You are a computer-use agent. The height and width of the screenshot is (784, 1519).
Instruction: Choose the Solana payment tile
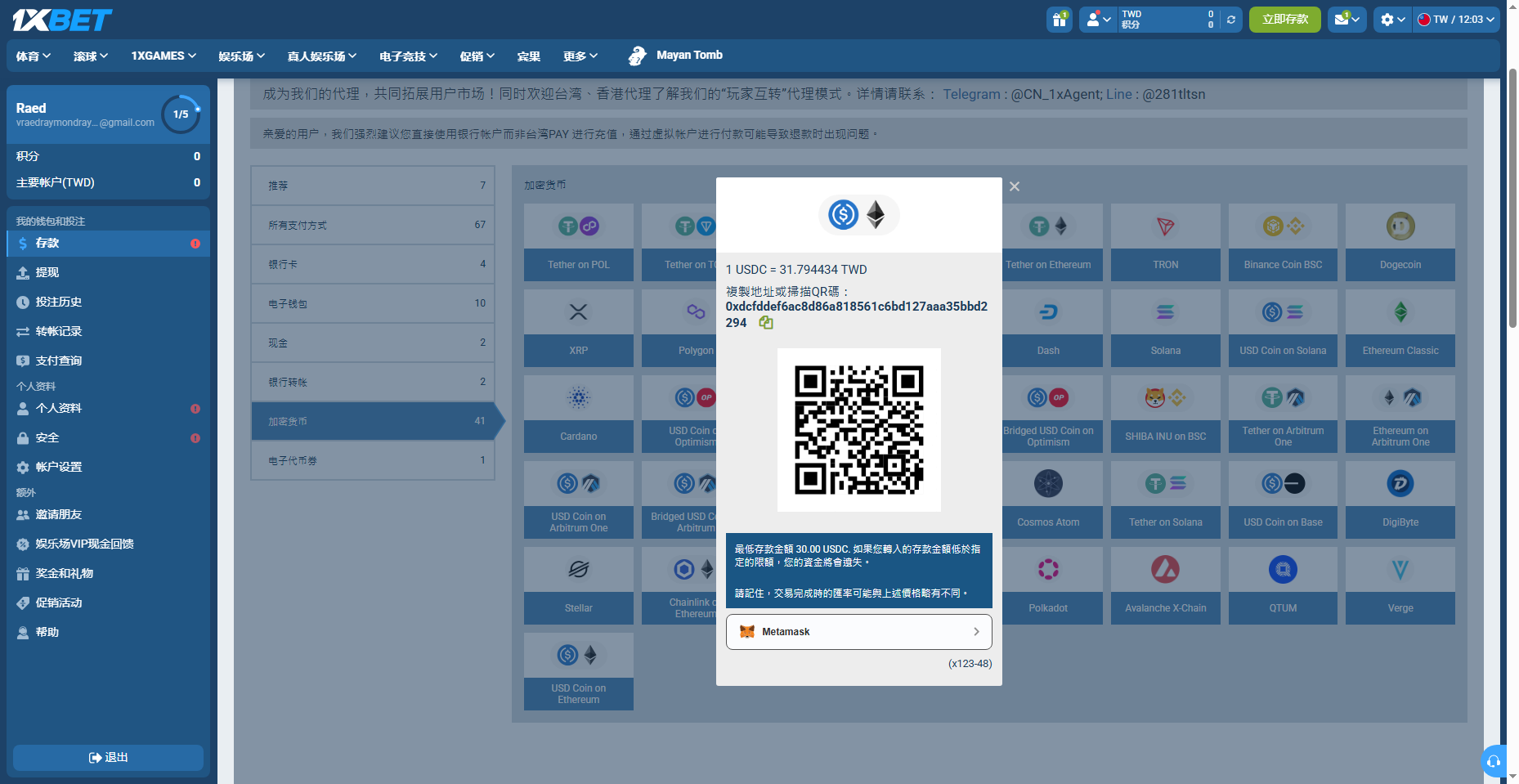[1166, 328]
